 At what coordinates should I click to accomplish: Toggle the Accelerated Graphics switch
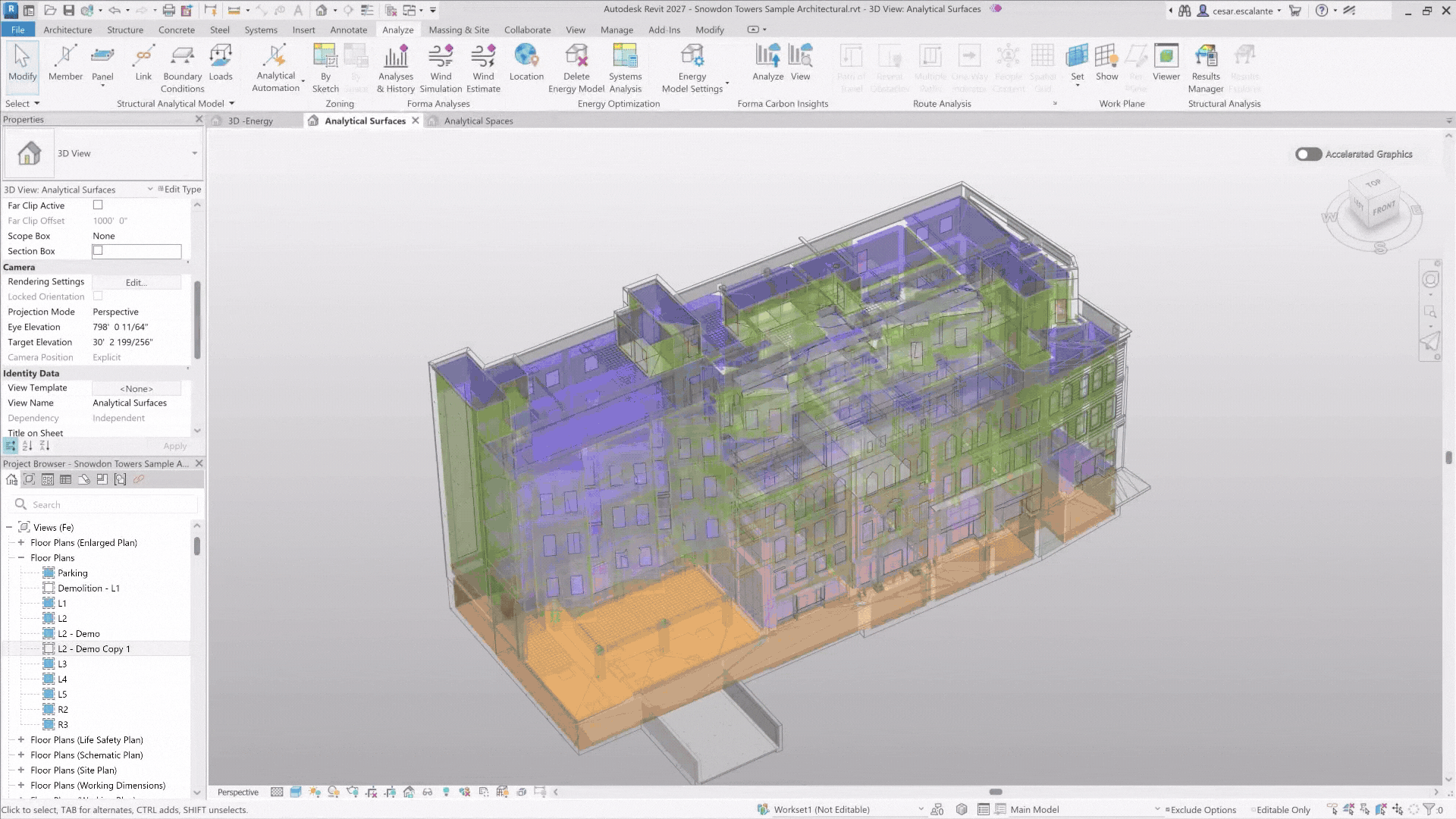1308,154
